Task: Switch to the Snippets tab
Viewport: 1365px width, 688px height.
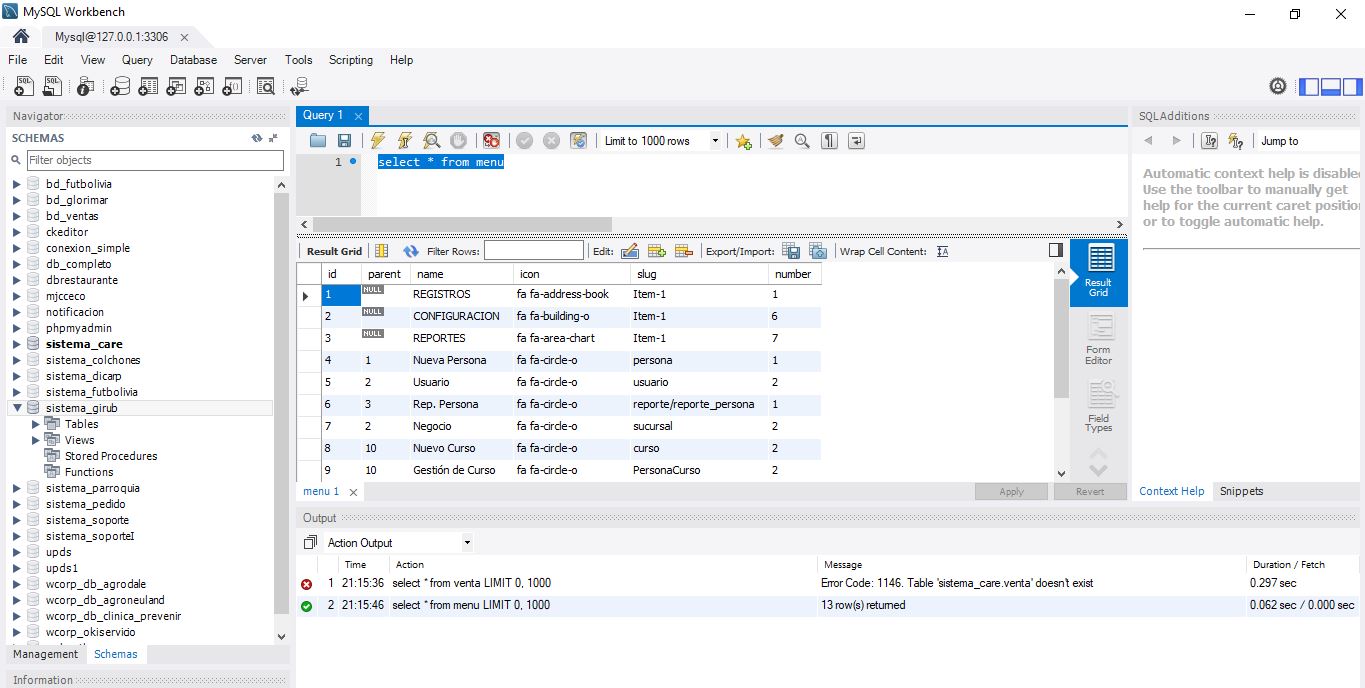Action: coord(1241,491)
